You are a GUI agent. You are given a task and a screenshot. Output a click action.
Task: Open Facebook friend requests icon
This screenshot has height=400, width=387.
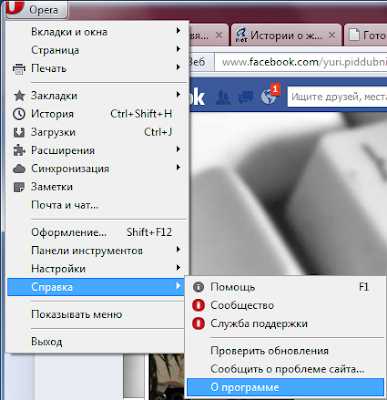[x=223, y=97]
